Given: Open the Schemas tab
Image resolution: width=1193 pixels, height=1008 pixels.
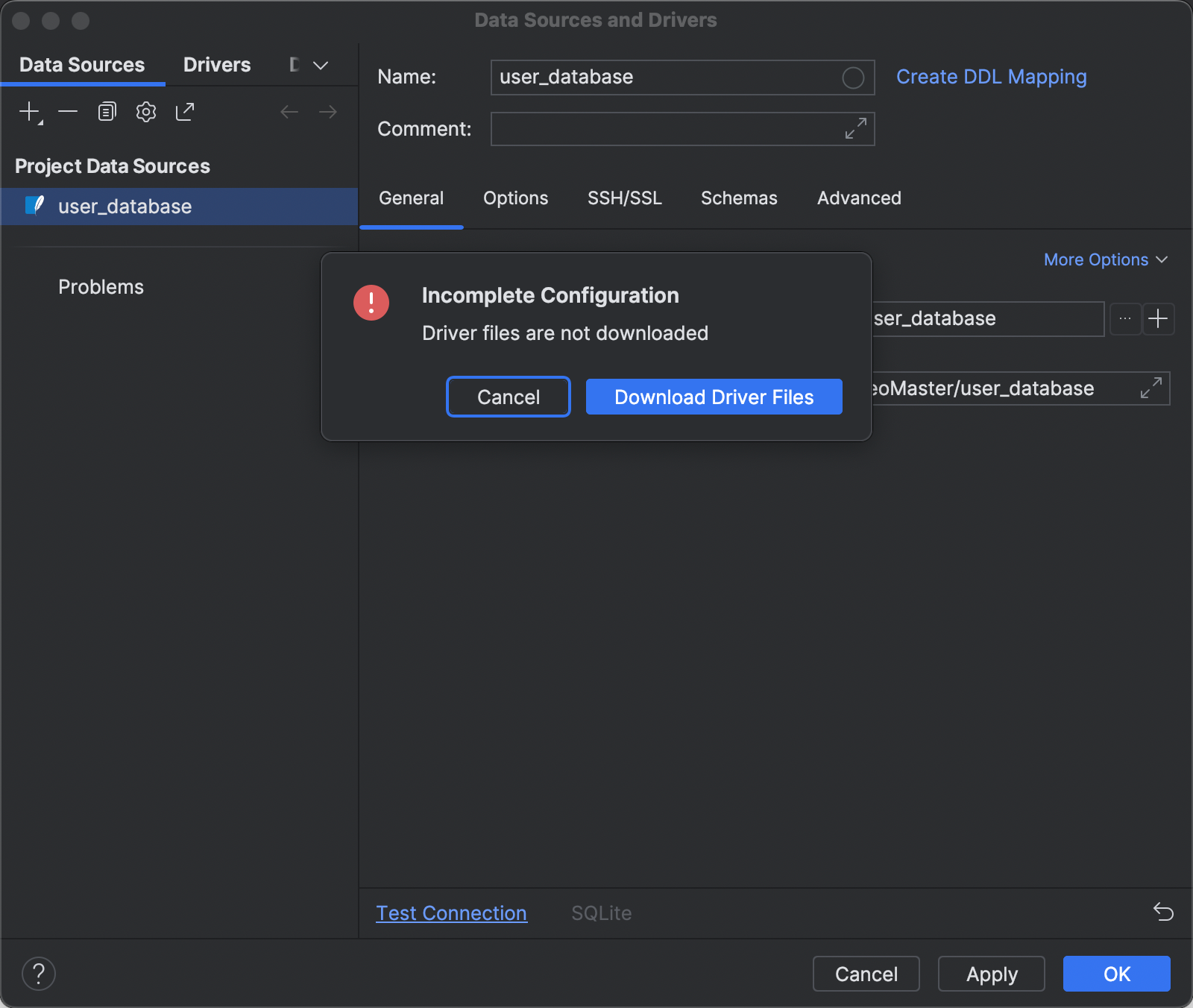Looking at the screenshot, I should click(x=738, y=198).
